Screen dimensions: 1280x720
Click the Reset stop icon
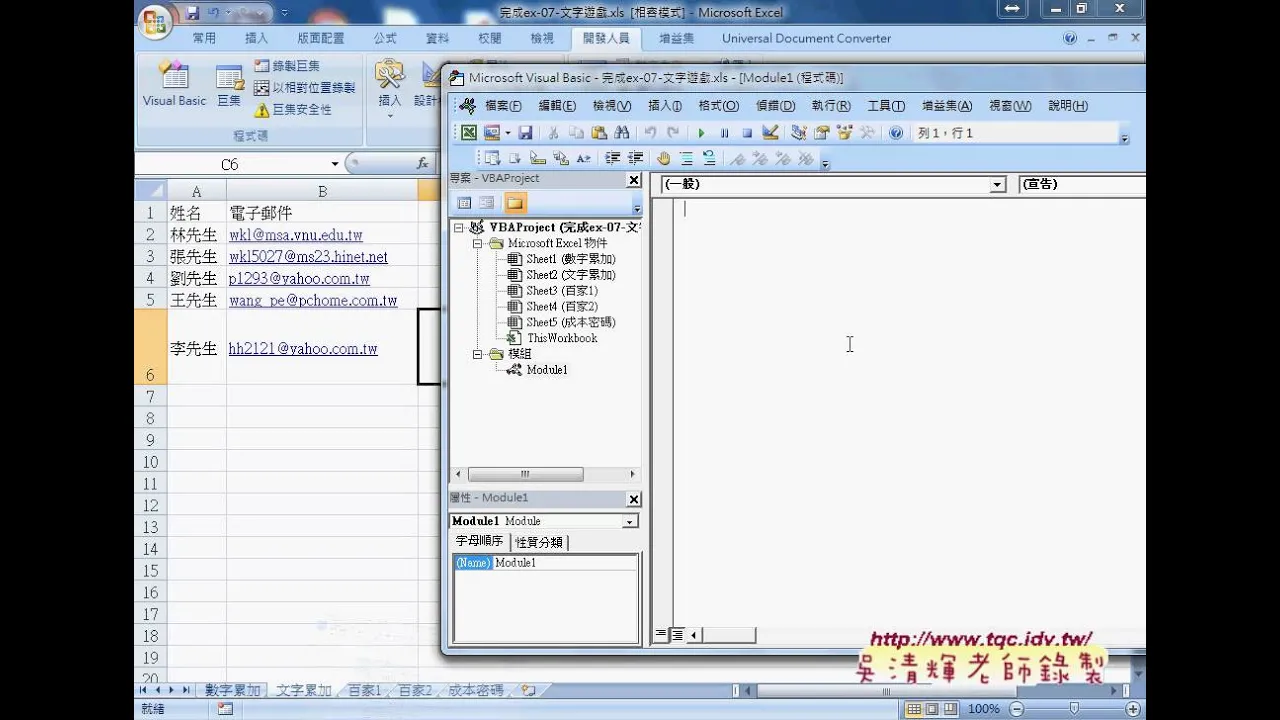click(747, 133)
